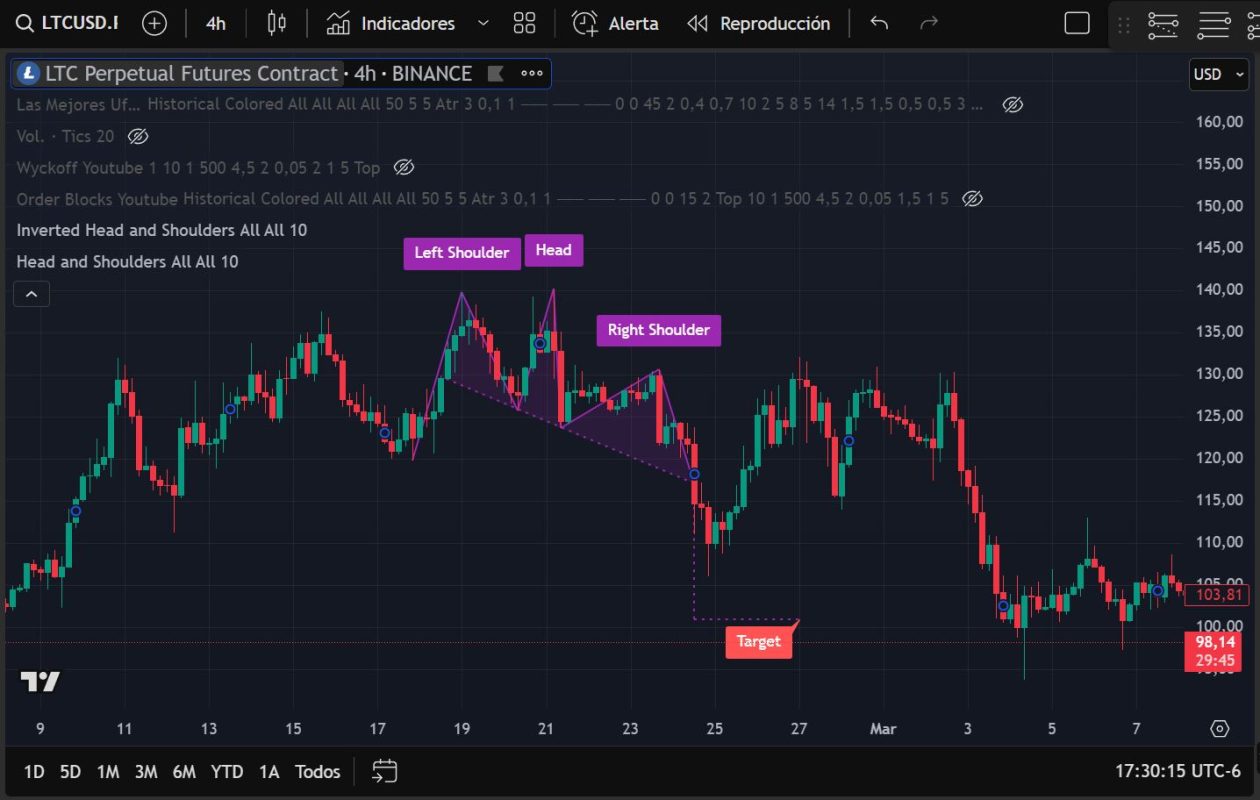This screenshot has width=1260, height=800.
Task: Show the hidden Vol indicator
Action: (138, 136)
